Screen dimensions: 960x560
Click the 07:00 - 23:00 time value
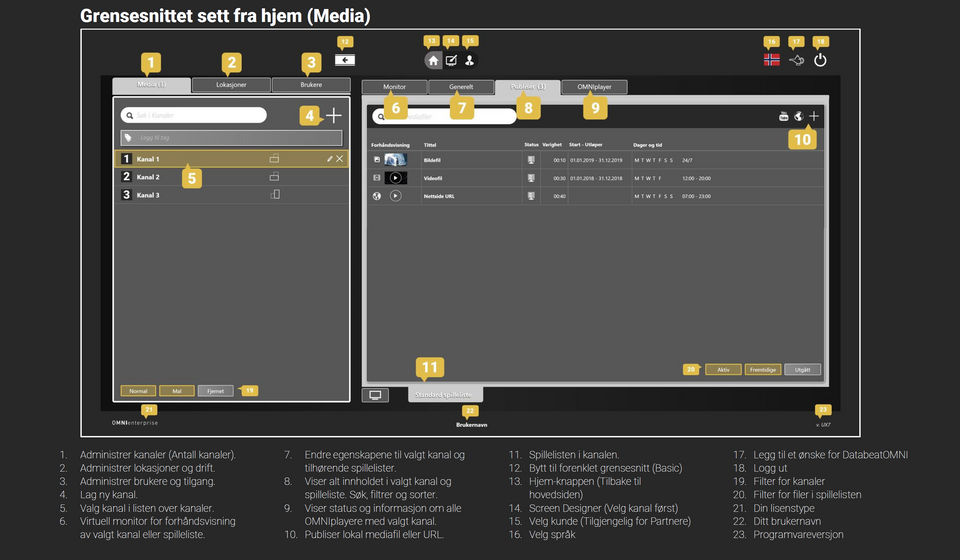pos(696,196)
